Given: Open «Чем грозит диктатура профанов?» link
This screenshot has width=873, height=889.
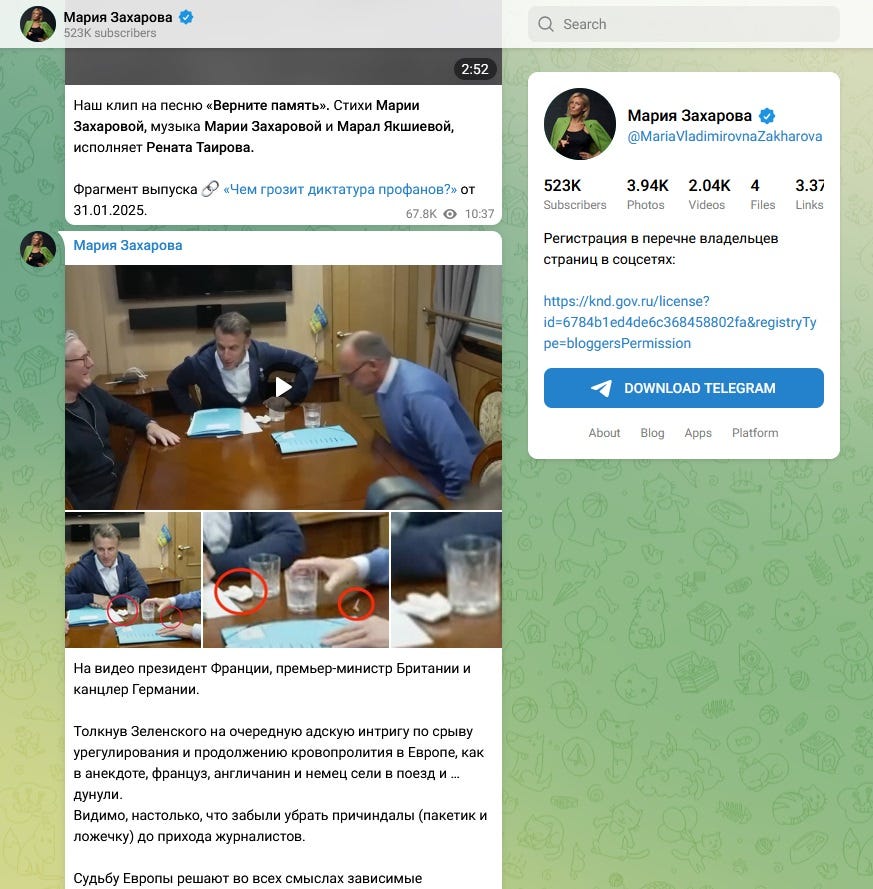Looking at the screenshot, I should [340, 189].
